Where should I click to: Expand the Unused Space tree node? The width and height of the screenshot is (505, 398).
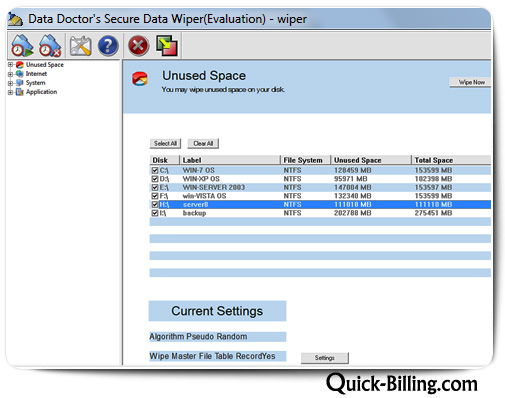point(10,65)
